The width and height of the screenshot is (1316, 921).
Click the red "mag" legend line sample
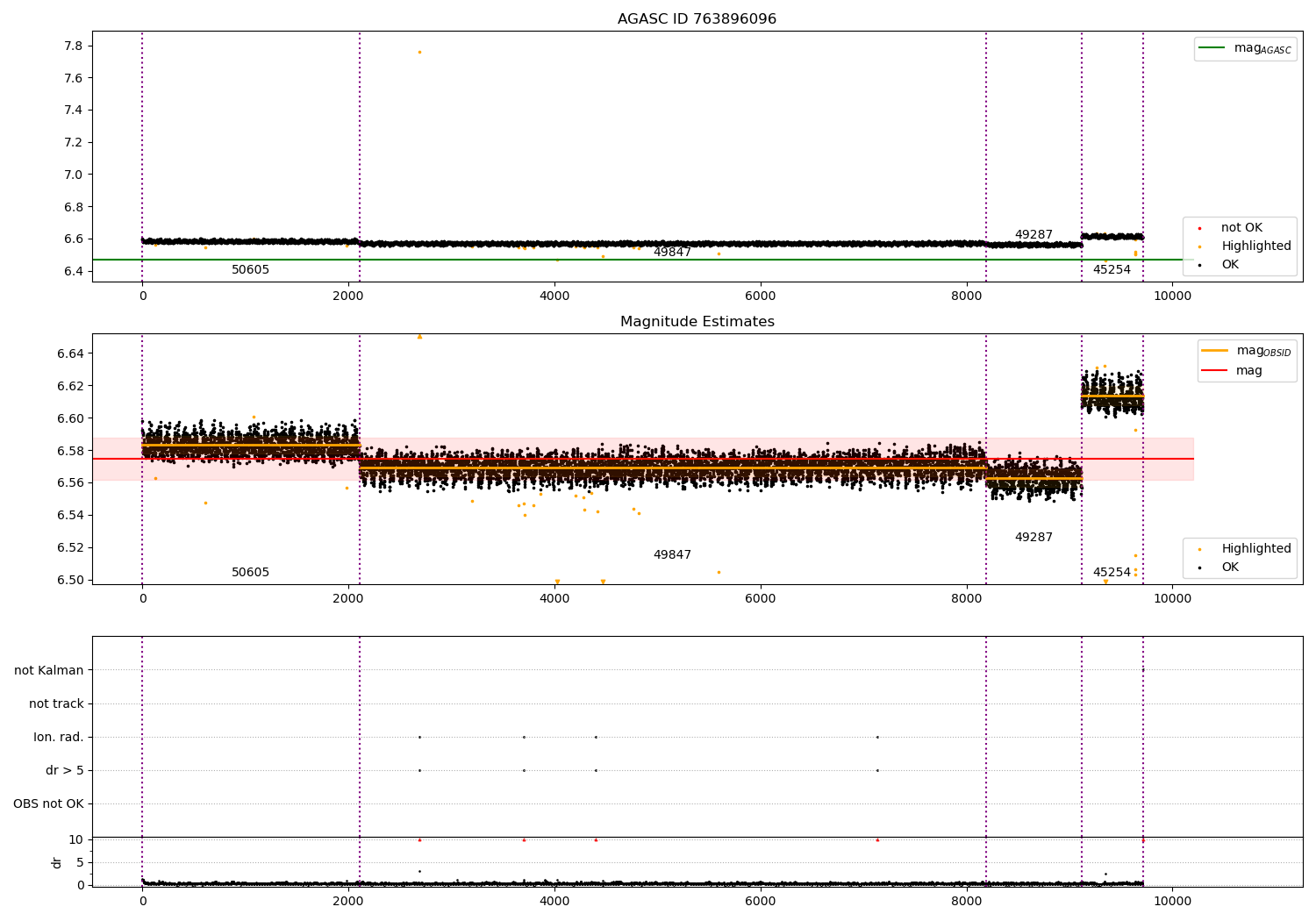(1214, 370)
